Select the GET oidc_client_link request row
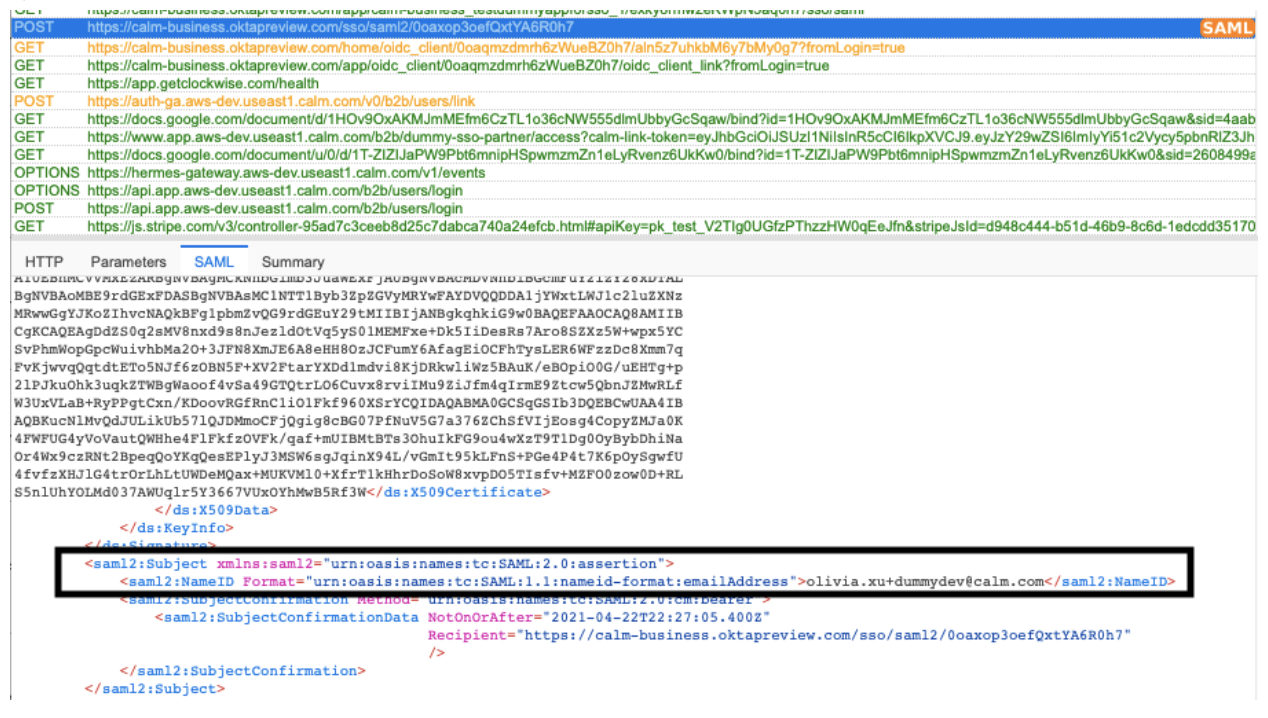Image resolution: width=1268 pixels, height=718 pixels. [457, 65]
